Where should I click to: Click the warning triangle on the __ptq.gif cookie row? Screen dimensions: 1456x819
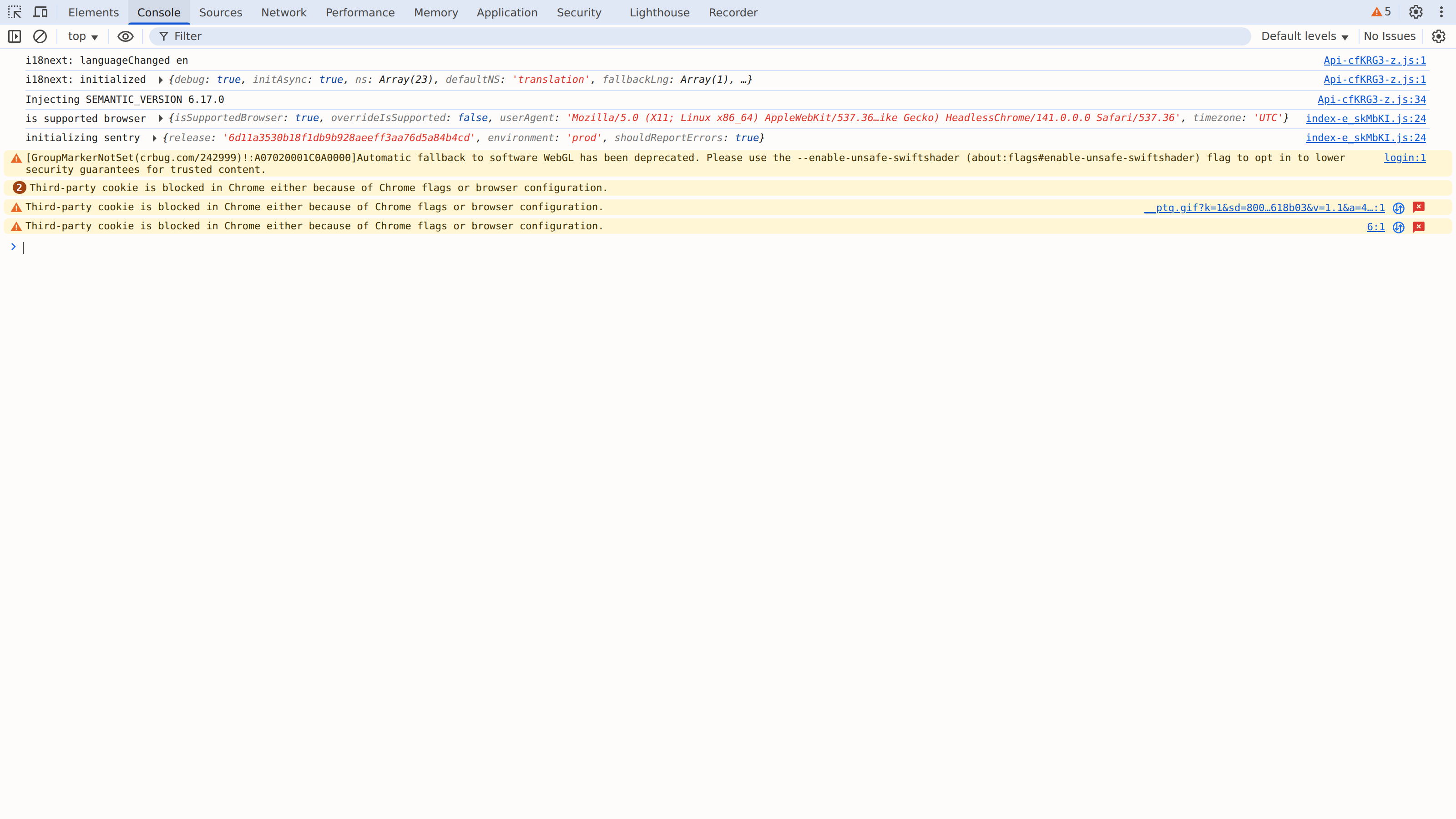16,207
